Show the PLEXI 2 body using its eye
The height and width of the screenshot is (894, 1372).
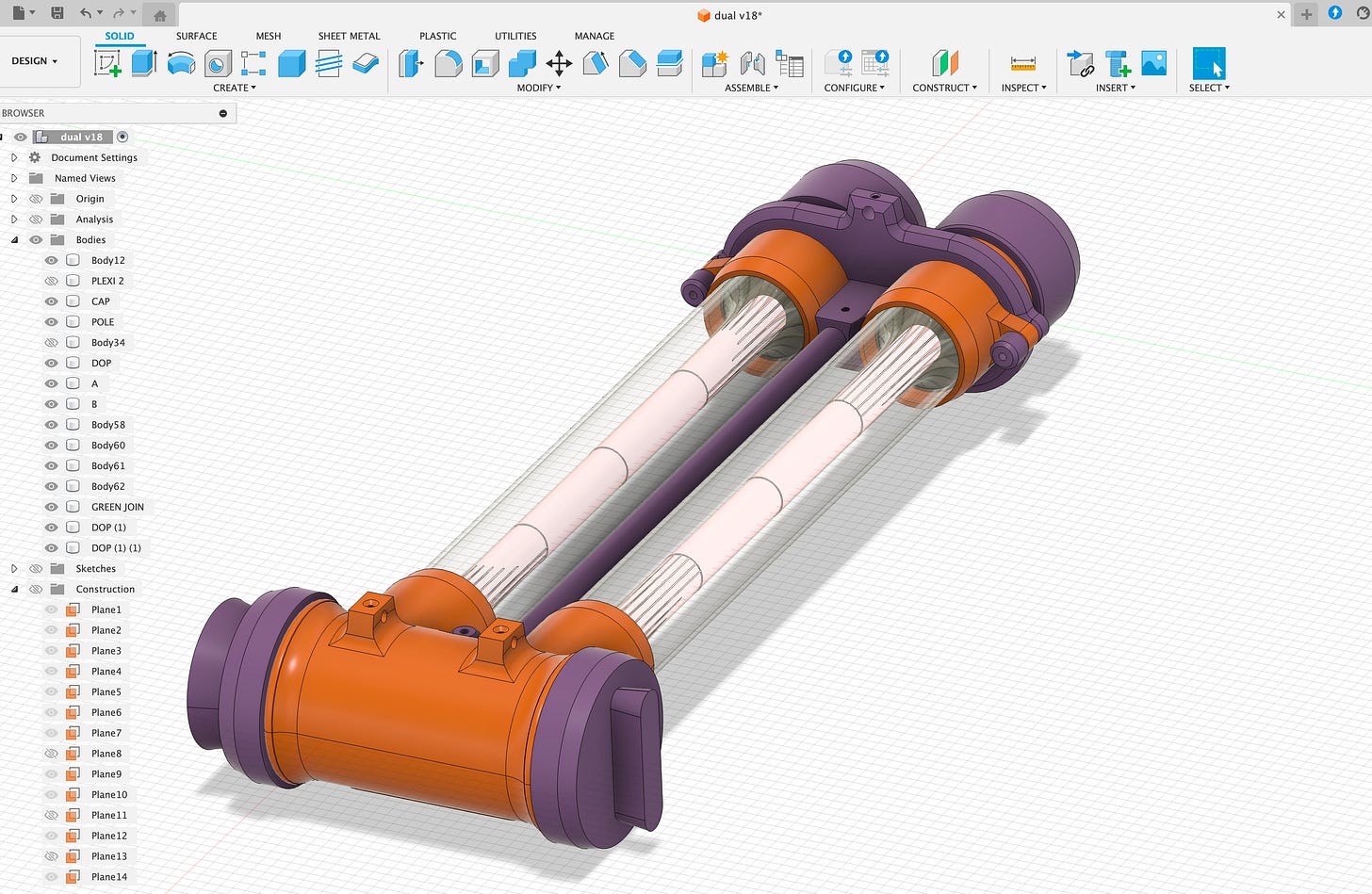click(x=52, y=281)
